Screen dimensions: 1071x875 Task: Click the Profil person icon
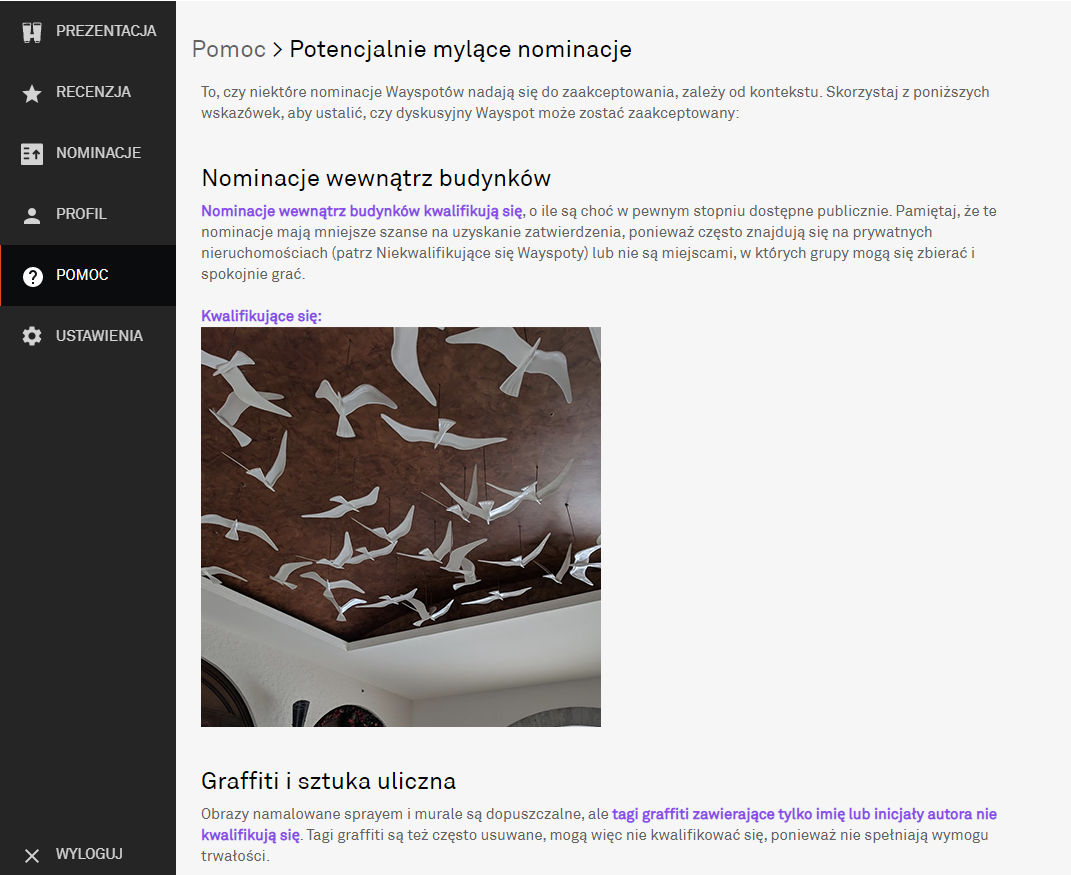click(30, 213)
